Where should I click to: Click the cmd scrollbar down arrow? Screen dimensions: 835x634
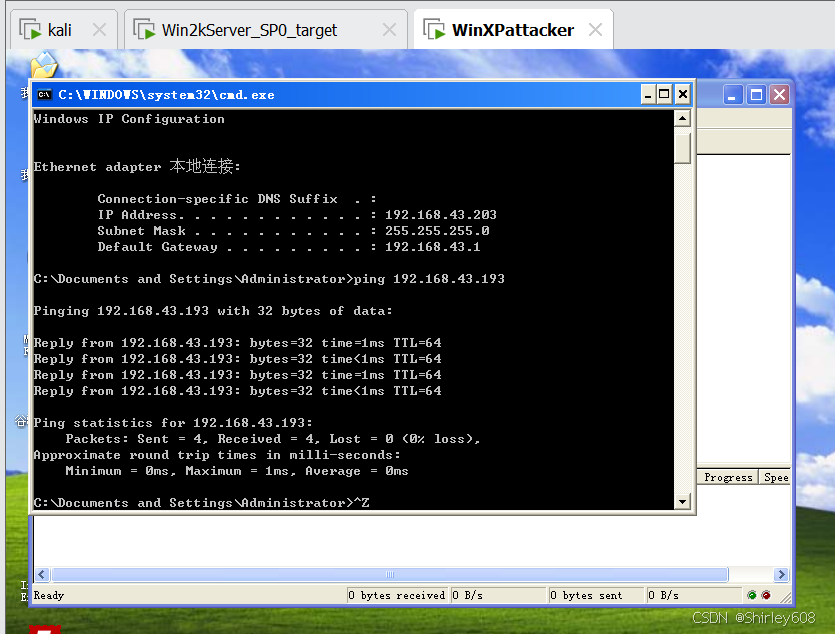682,501
